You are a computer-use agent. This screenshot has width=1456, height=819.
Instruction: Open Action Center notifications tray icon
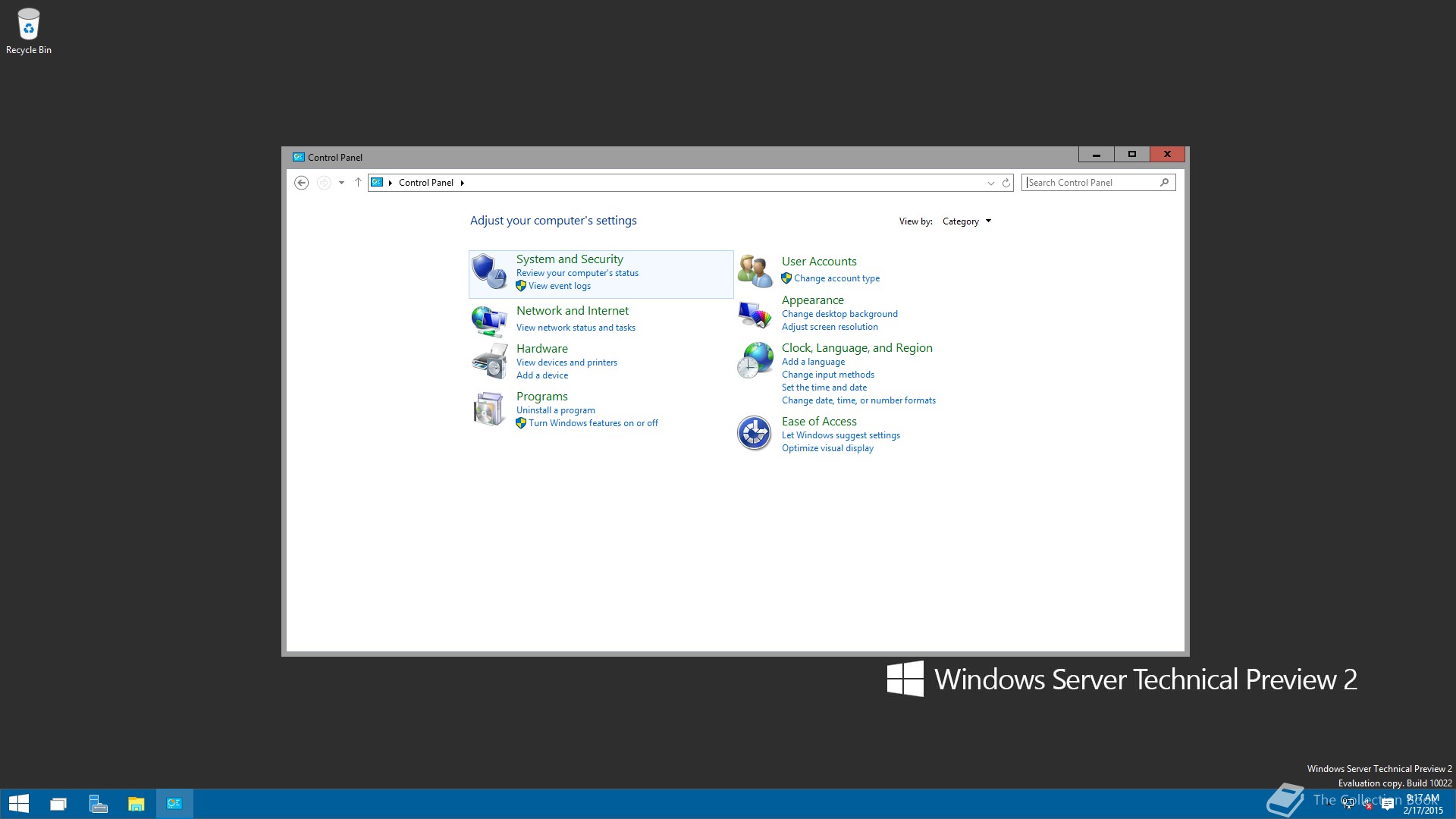[x=1388, y=805]
